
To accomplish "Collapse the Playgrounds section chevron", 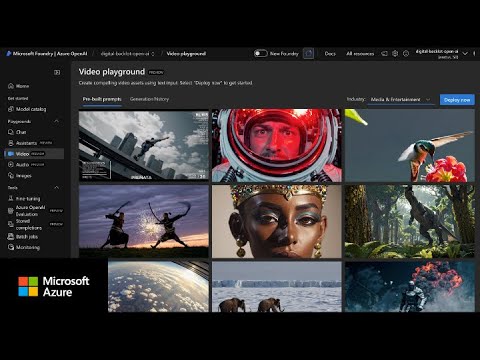I will 56,121.
